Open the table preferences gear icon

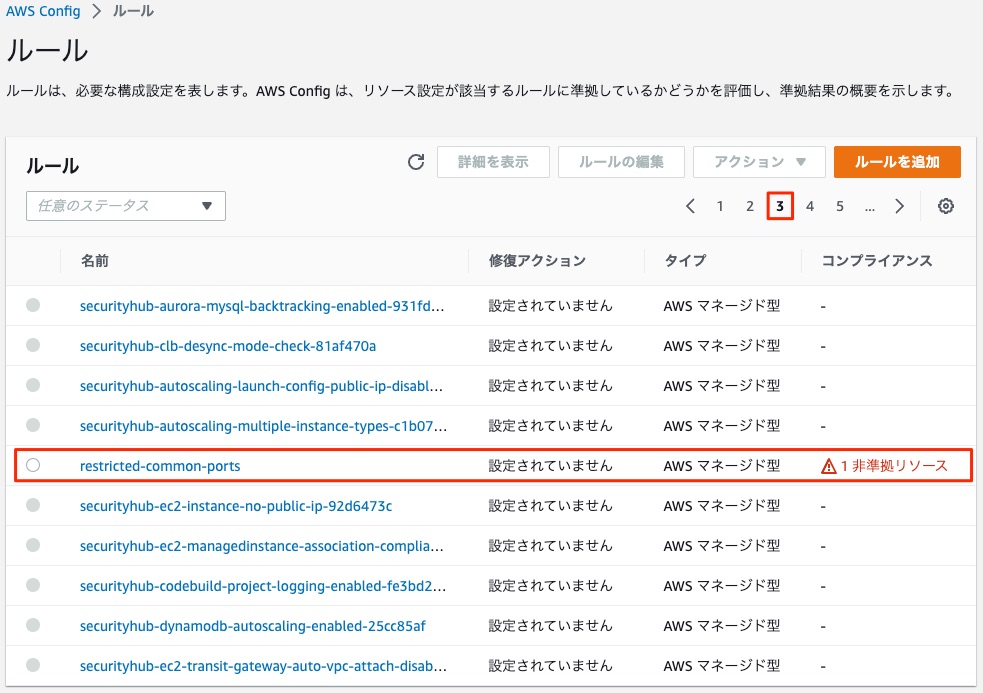pyautogui.click(x=946, y=206)
